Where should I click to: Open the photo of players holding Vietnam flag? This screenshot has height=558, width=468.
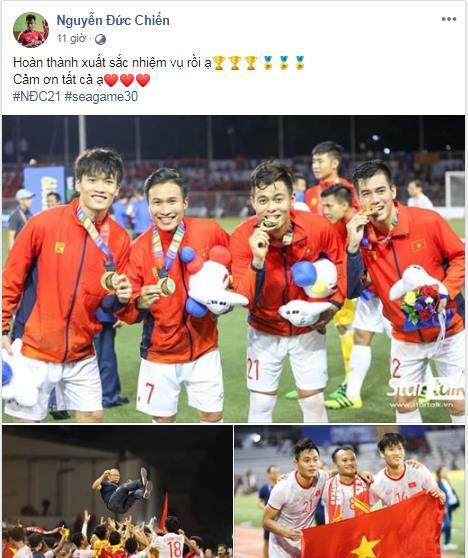[x=349, y=491]
